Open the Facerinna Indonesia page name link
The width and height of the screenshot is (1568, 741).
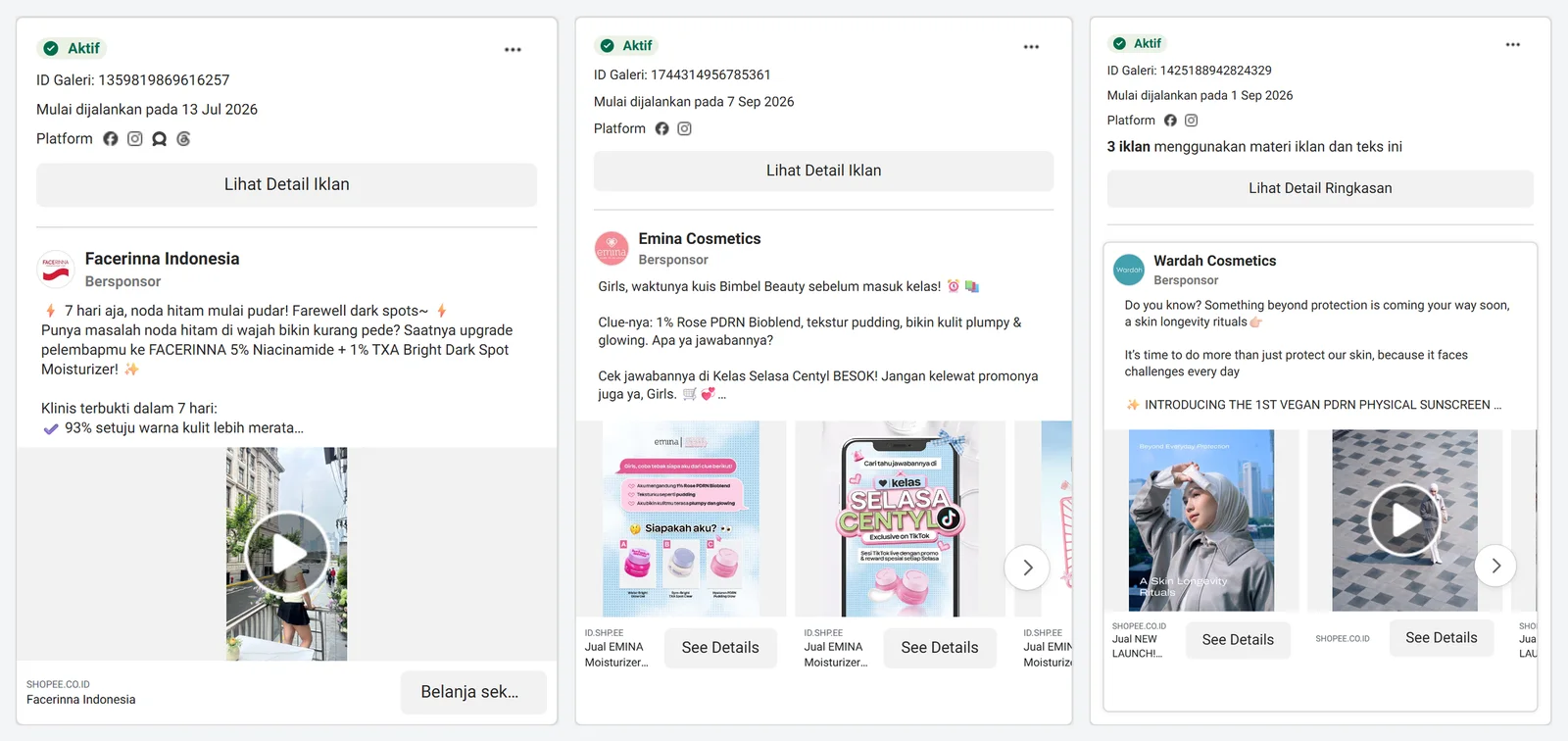point(163,259)
